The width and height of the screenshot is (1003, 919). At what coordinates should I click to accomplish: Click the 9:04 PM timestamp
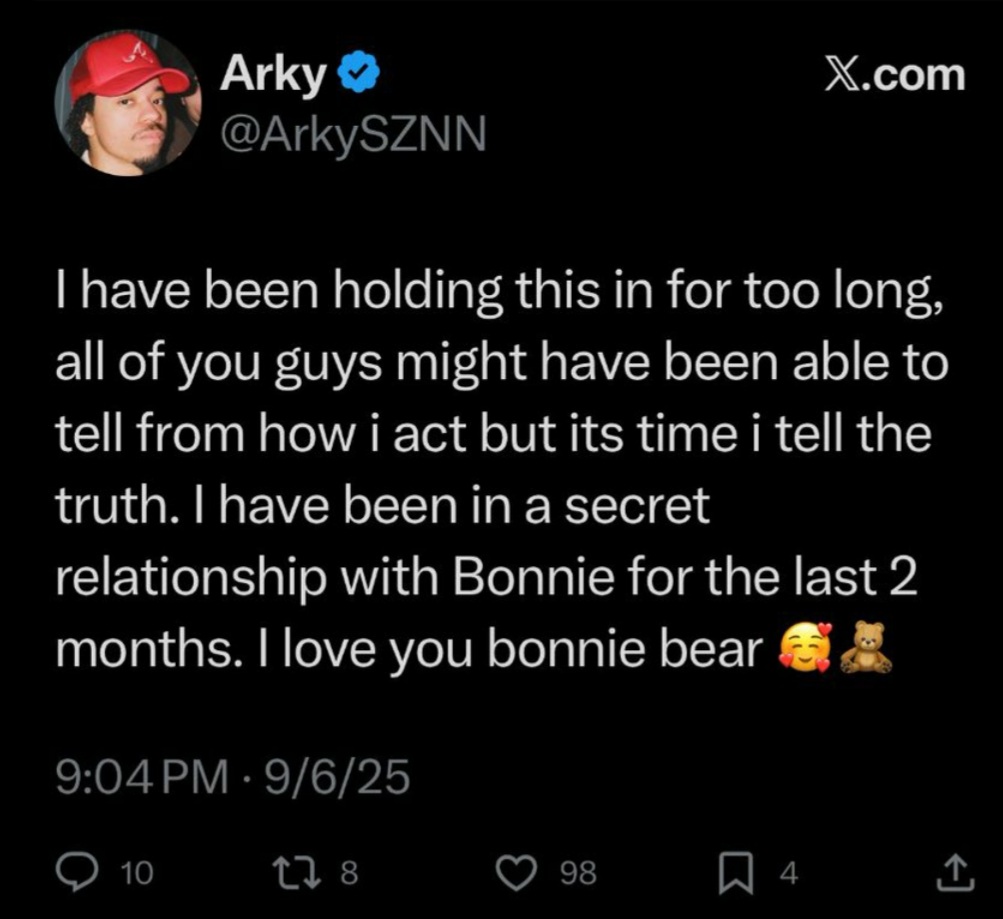point(142,777)
